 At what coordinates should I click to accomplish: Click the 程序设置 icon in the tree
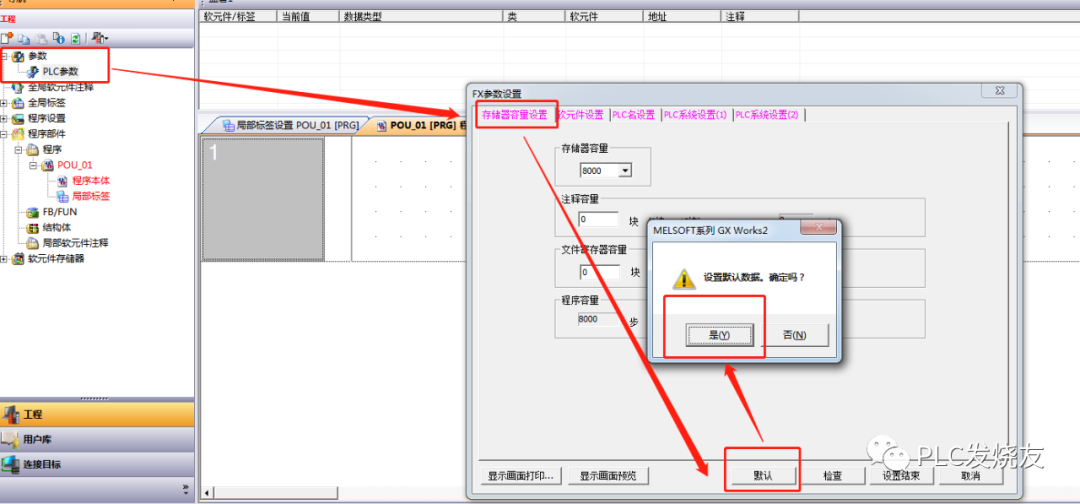tap(19, 118)
